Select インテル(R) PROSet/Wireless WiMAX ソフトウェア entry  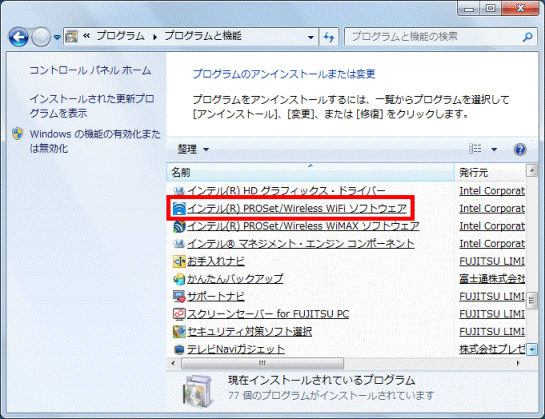click(x=303, y=226)
